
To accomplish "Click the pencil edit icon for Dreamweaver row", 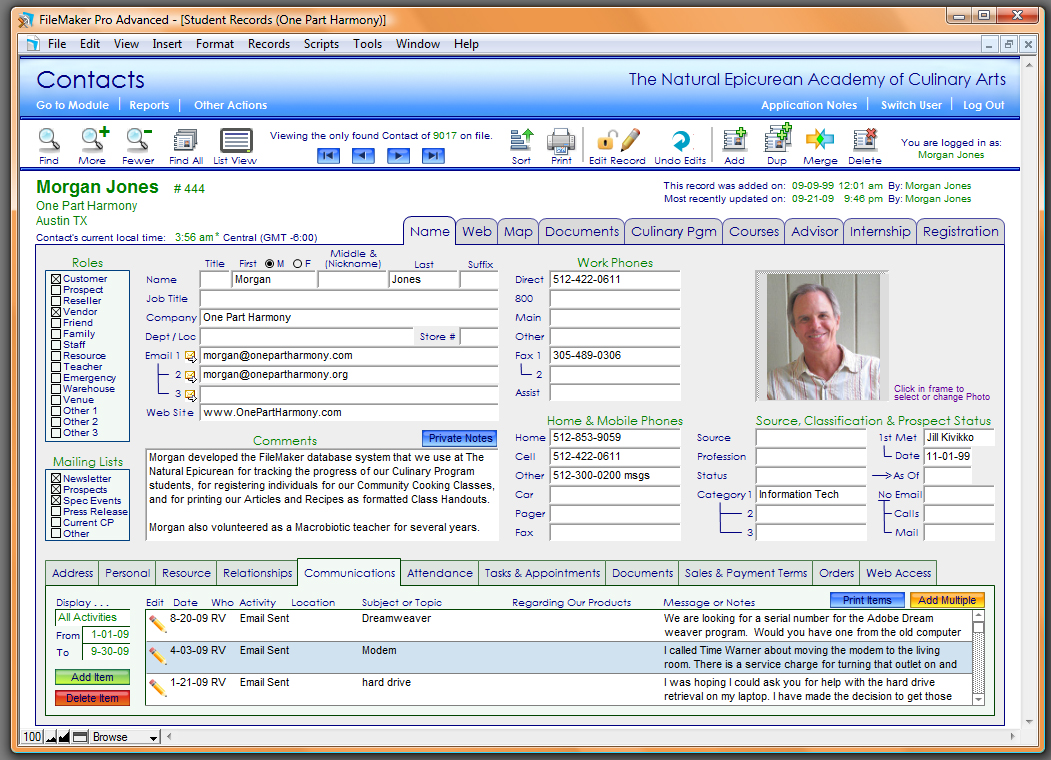I will [x=158, y=624].
